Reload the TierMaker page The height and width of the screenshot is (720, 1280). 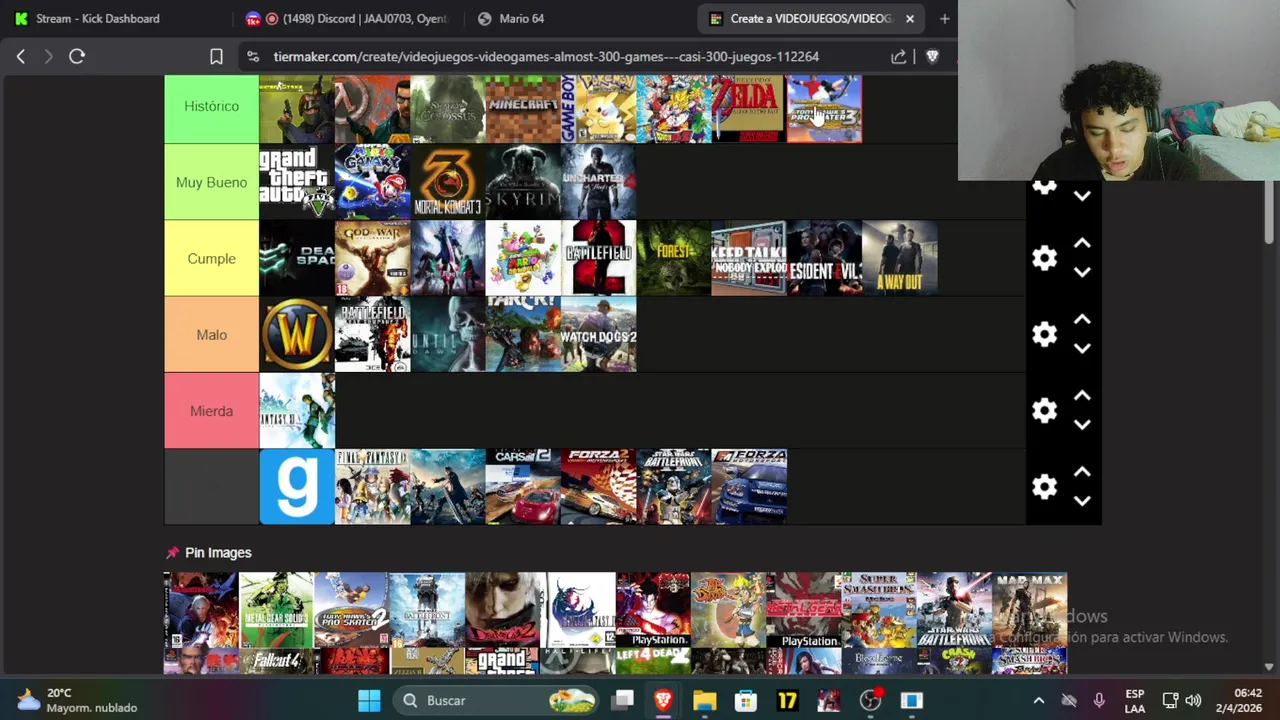pyautogui.click(x=77, y=57)
